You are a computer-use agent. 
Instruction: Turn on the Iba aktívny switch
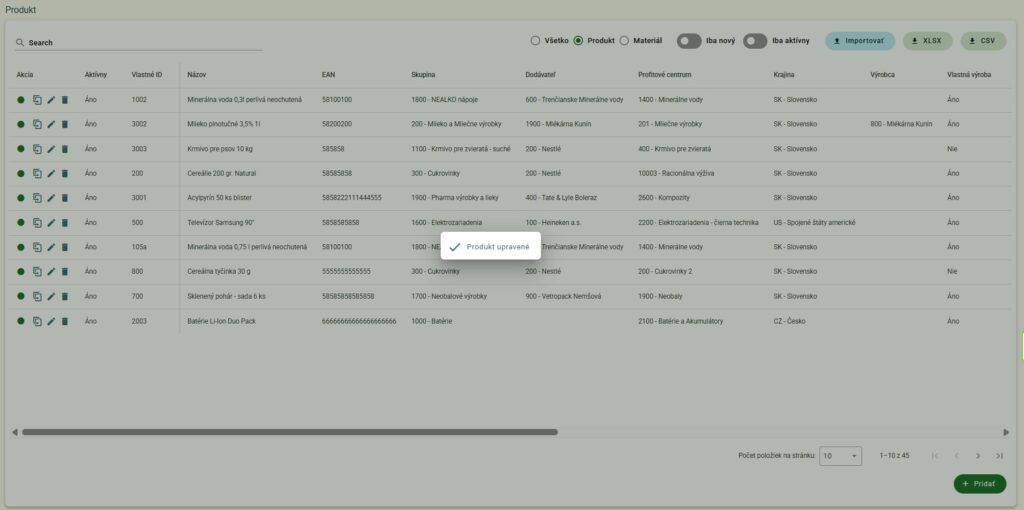[x=755, y=41]
